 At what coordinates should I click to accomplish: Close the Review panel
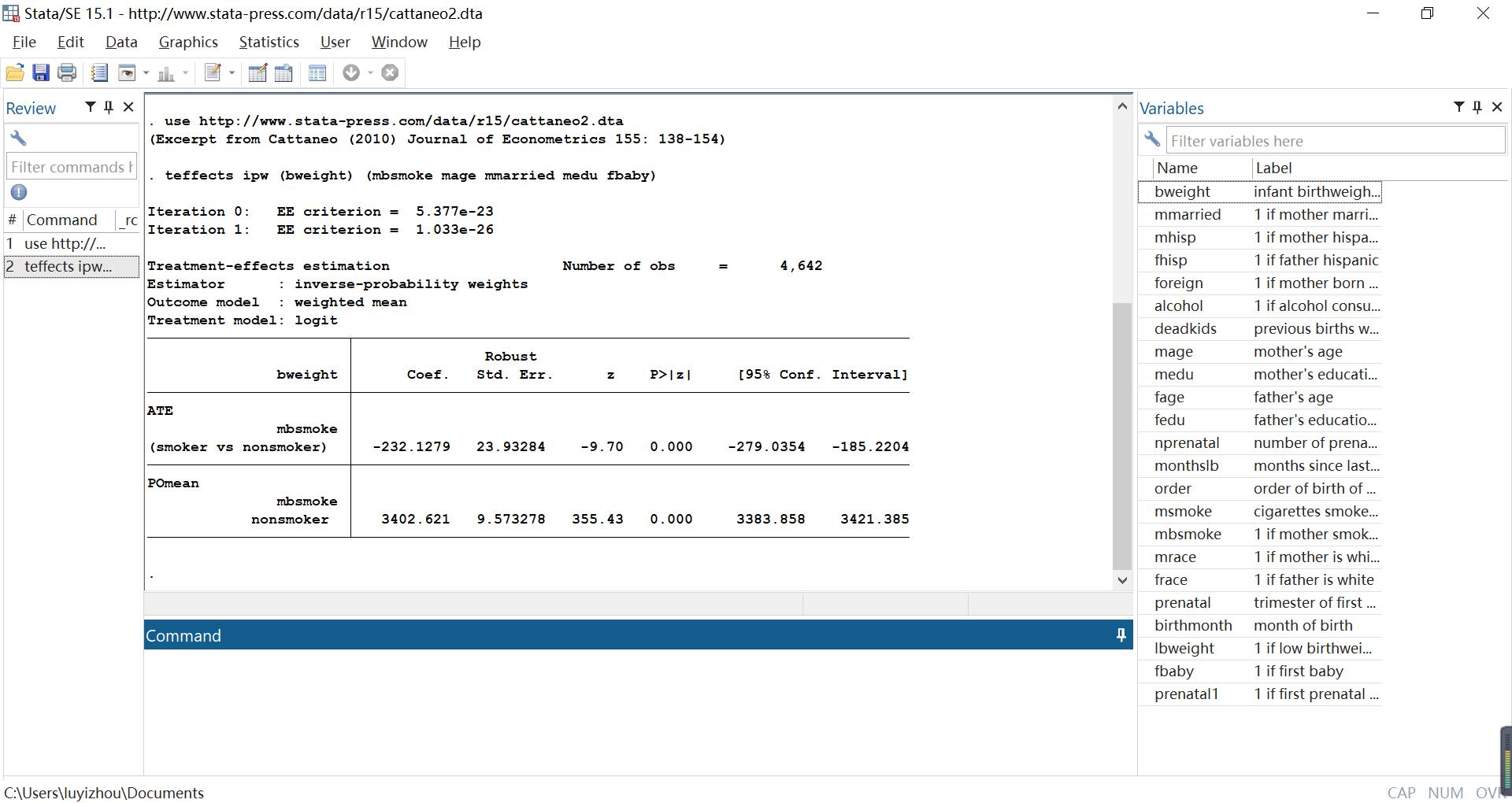[x=128, y=107]
